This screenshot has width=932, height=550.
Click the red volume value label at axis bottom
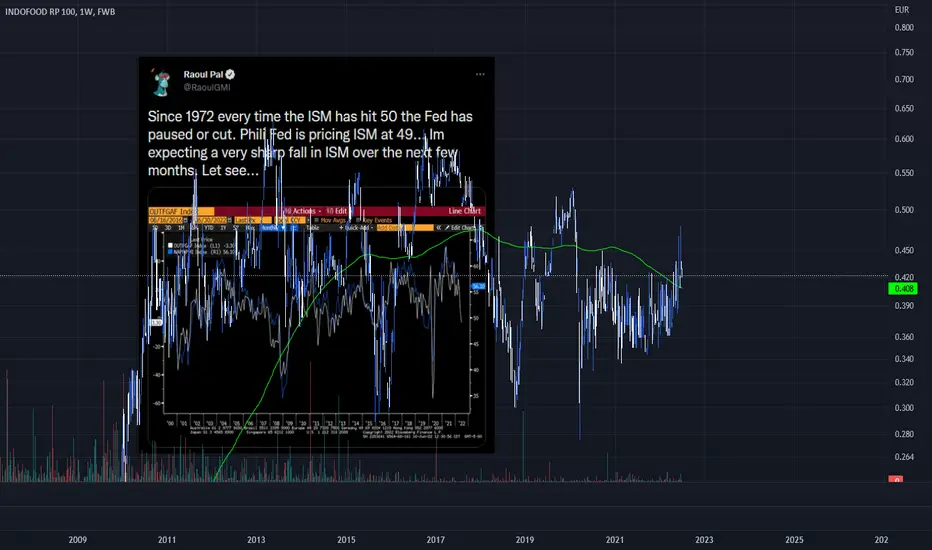(x=895, y=479)
